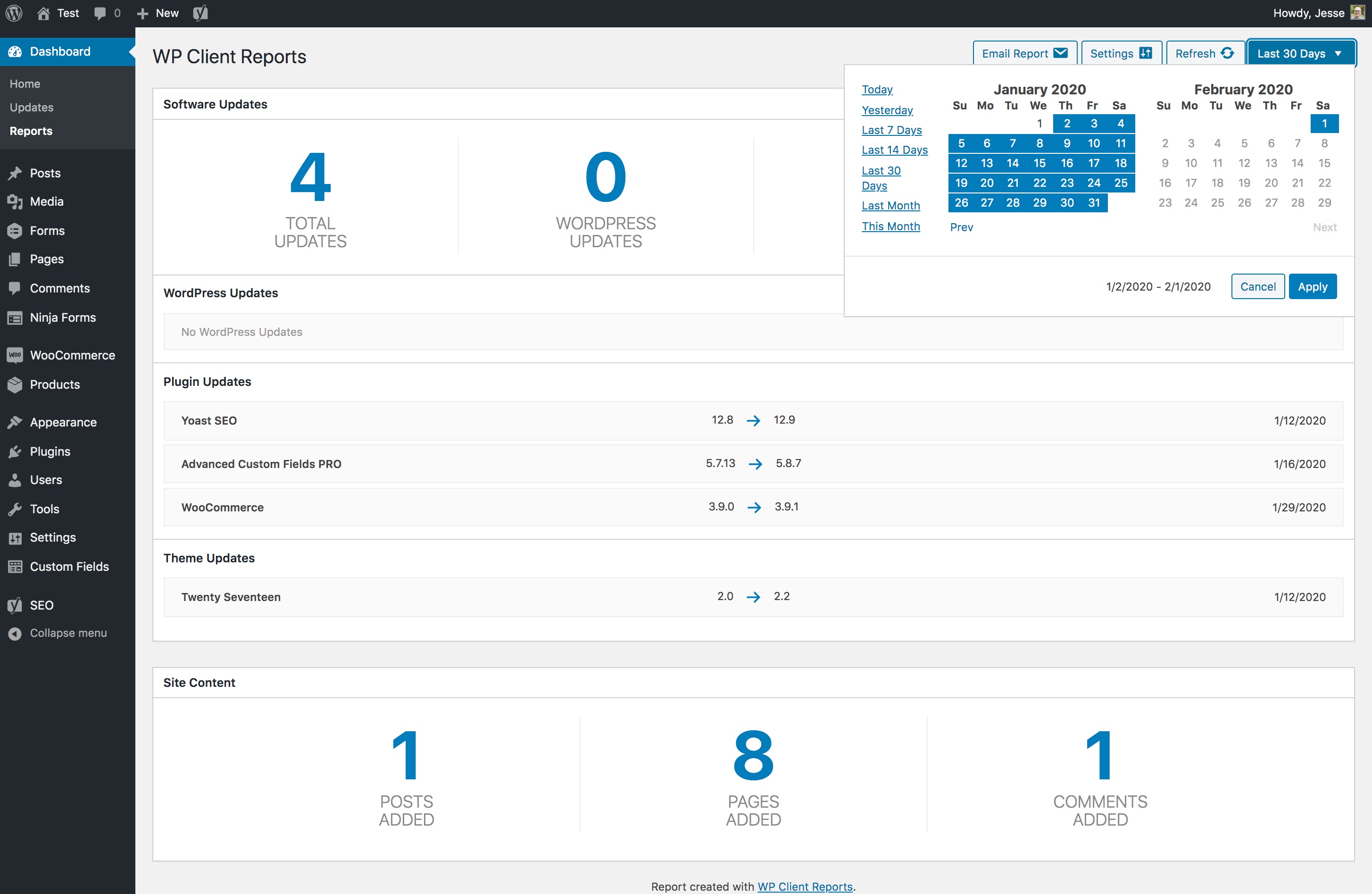
Task: Pick January 15 in the calendar
Action: click(1039, 163)
